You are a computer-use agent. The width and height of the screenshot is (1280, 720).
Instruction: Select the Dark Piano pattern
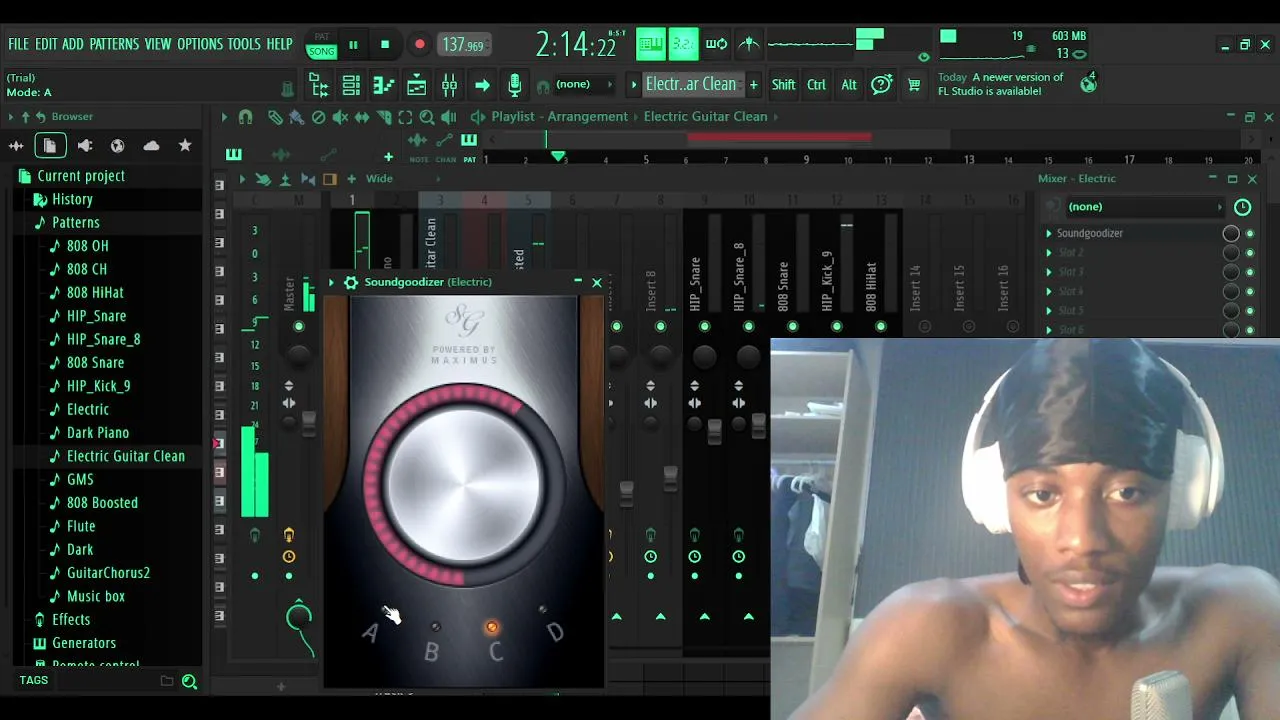pos(98,433)
